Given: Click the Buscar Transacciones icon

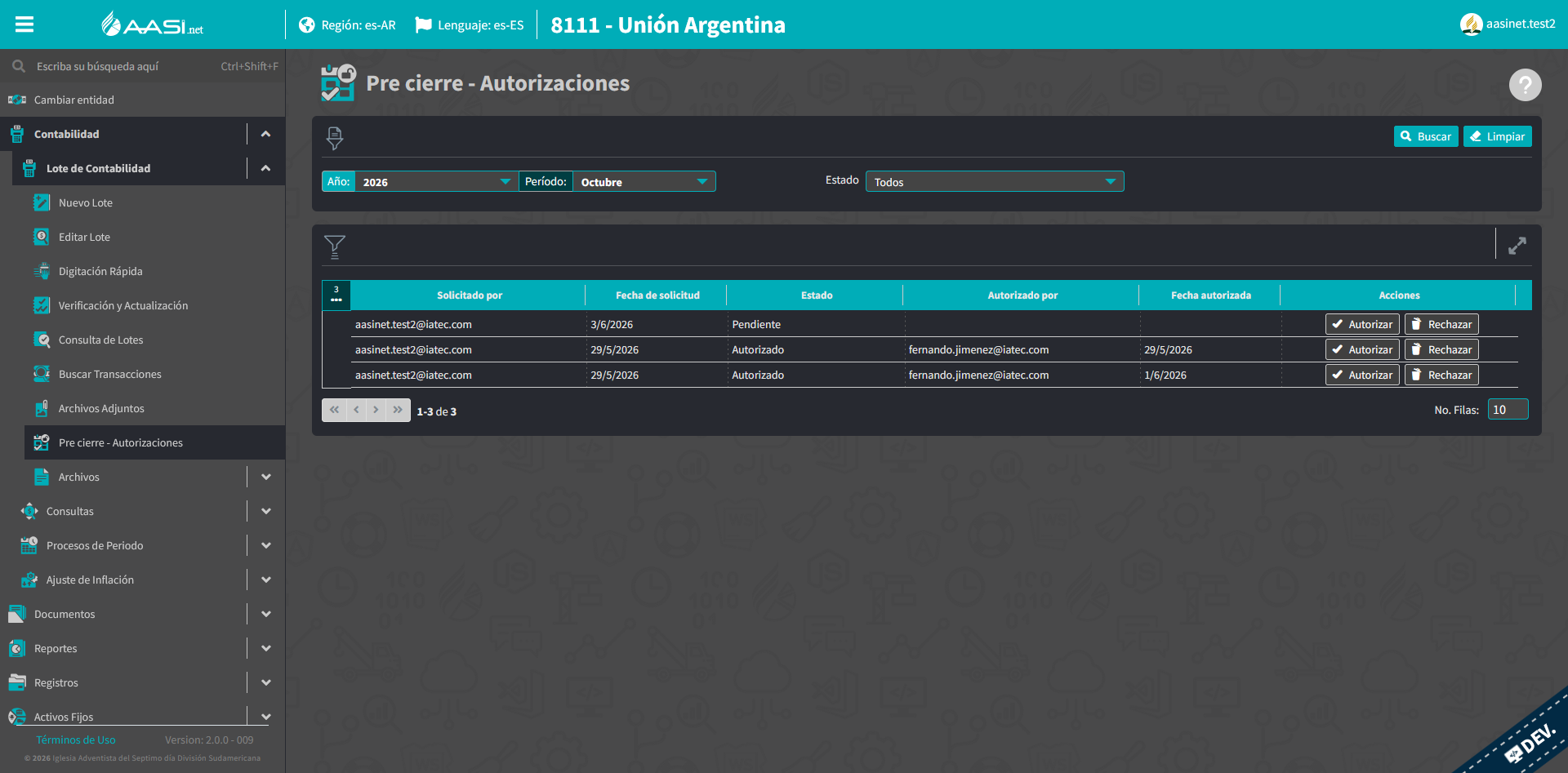Looking at the screenshot, I should pos(42,374).
